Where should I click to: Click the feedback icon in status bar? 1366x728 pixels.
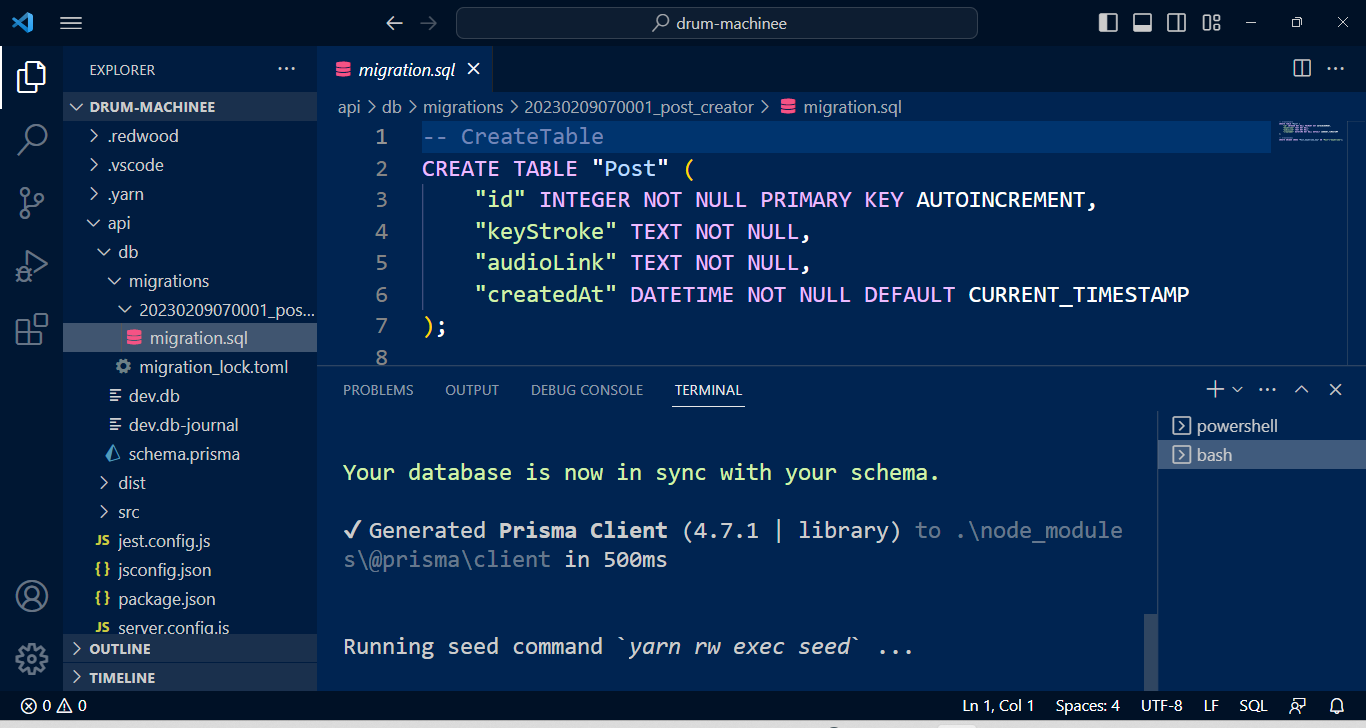(x=1298, y=705)
